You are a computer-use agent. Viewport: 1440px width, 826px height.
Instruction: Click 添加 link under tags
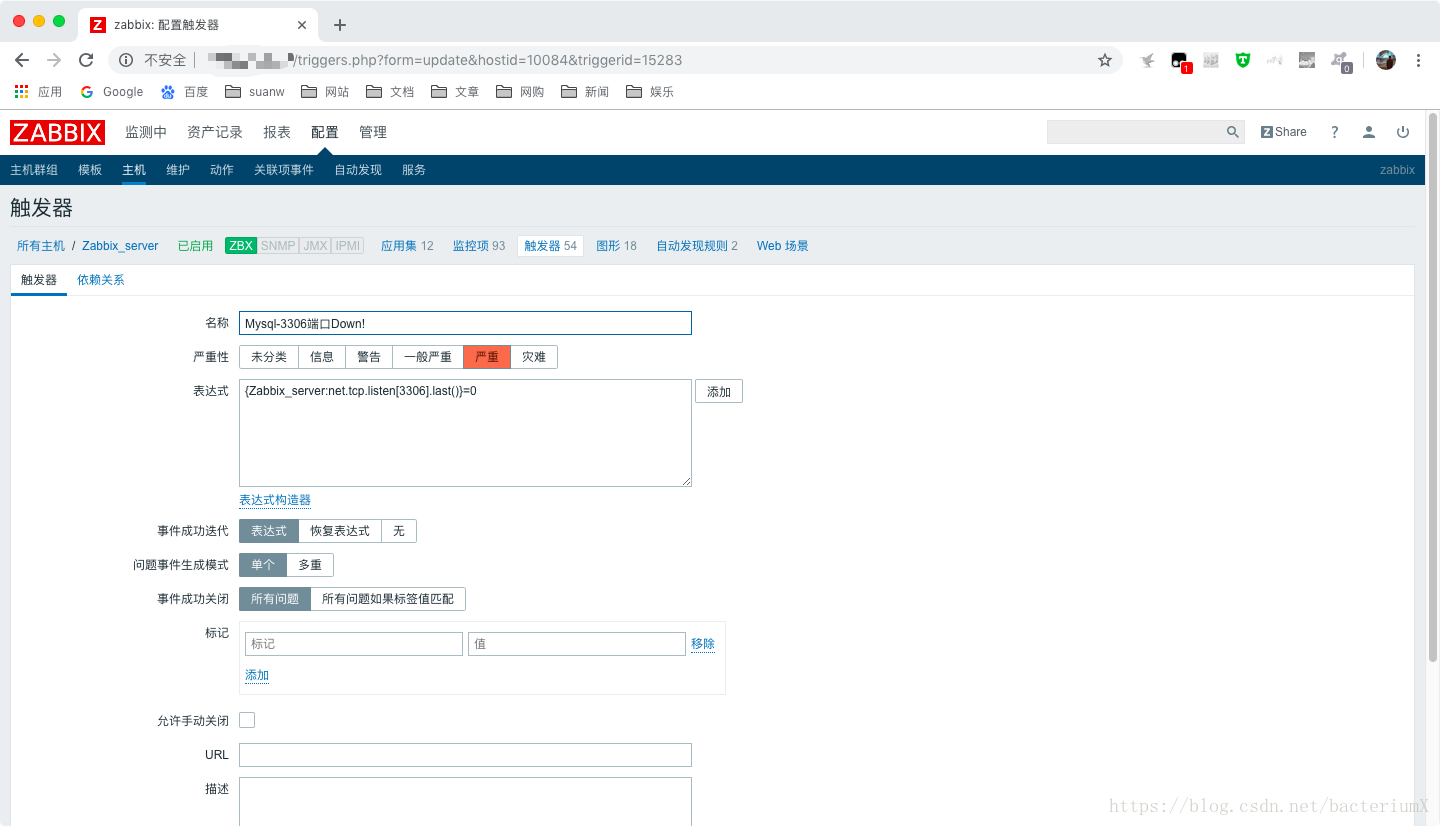257,675
